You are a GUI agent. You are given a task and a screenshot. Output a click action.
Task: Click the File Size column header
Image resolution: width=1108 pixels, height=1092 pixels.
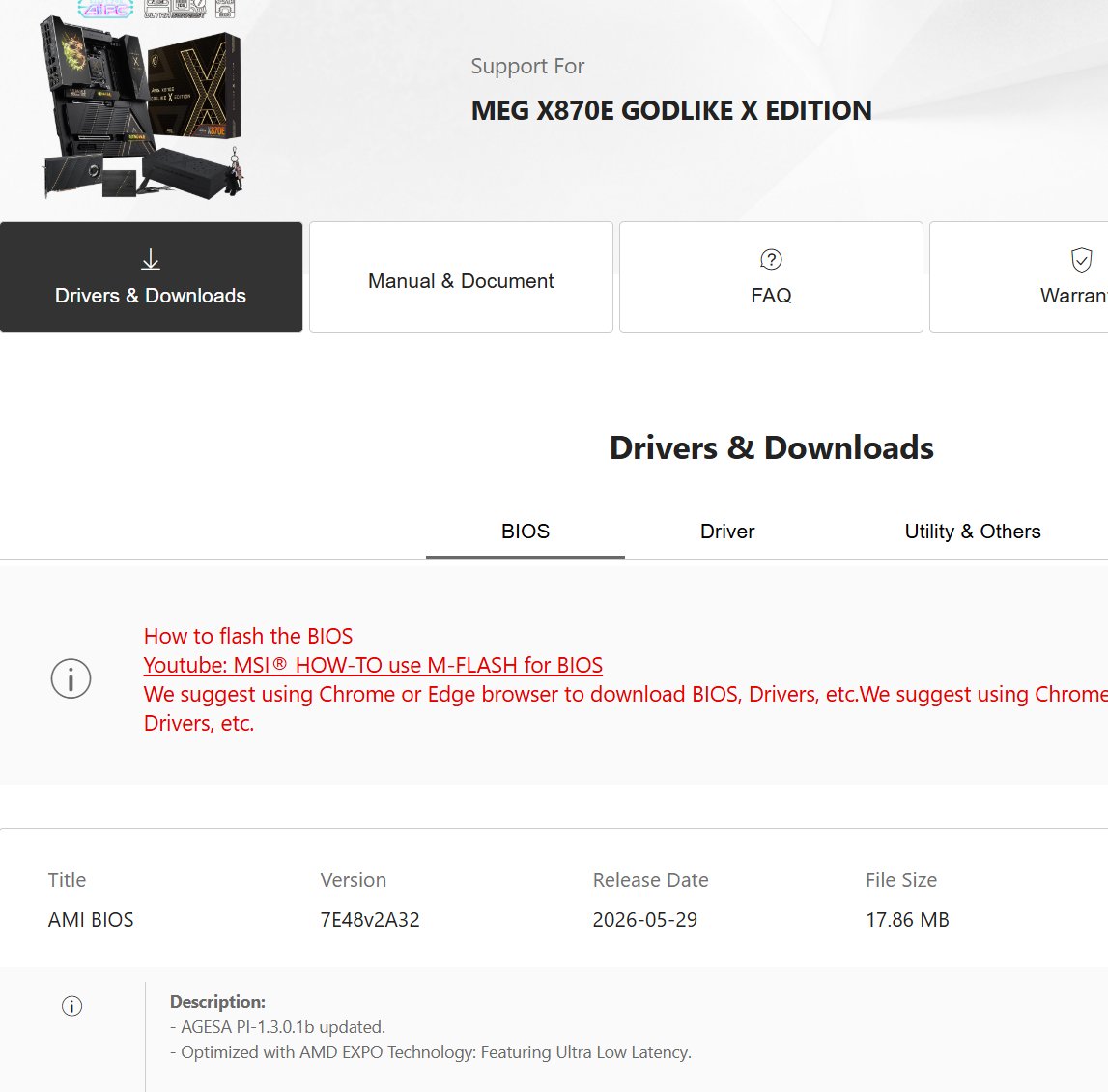tap(901, 880)
